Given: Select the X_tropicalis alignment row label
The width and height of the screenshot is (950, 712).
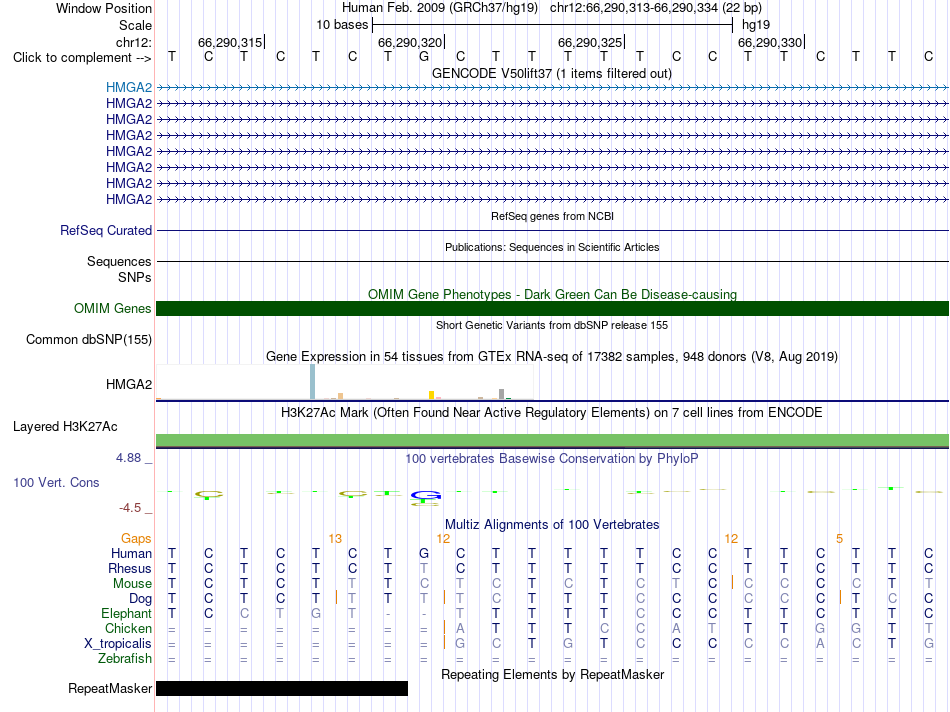Looking at the screenshot, I should pos(118,644).
